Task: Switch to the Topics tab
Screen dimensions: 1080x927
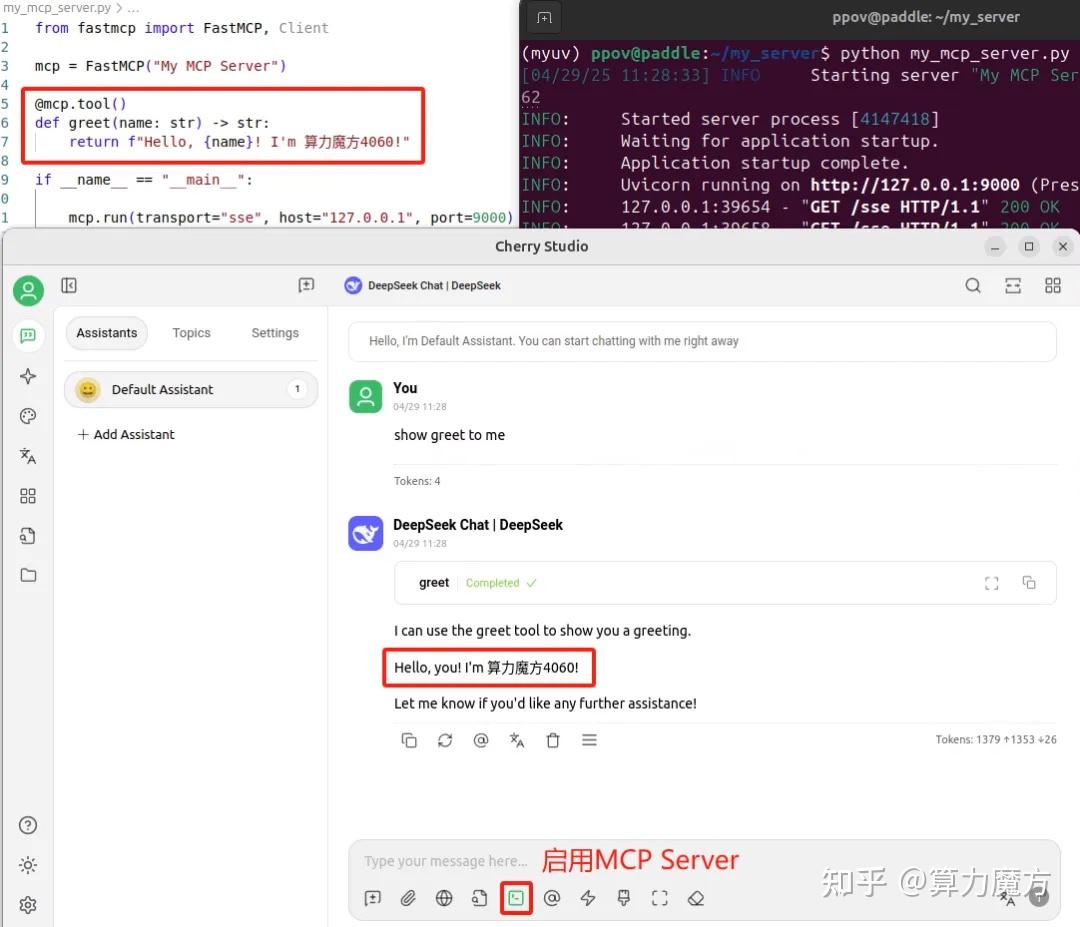Action: coord(191,333)
